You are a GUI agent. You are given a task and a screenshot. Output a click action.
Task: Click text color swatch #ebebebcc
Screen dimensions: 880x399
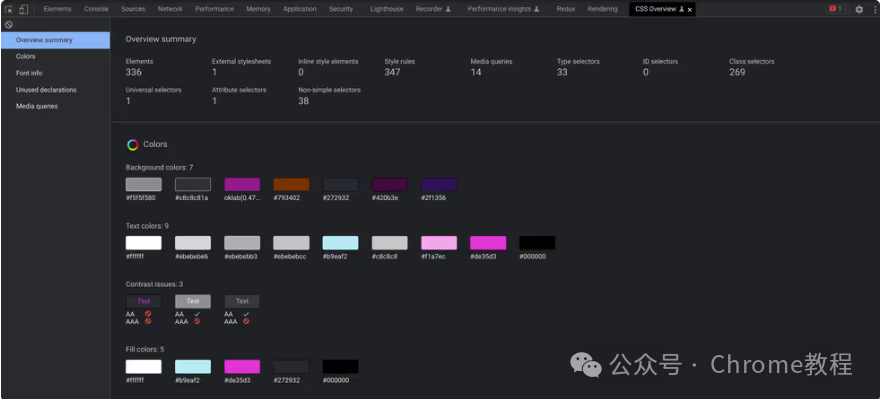(291, 243)
